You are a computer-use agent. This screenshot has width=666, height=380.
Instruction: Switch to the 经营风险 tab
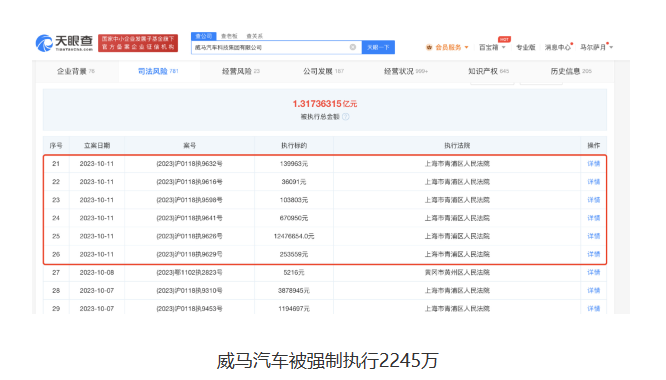pos(241,71)
